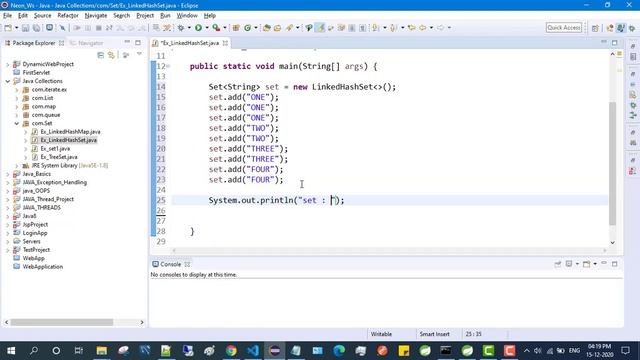The image size is (640, 360).
Task: Click the Pin Console icon
Action: pos(558,264)
